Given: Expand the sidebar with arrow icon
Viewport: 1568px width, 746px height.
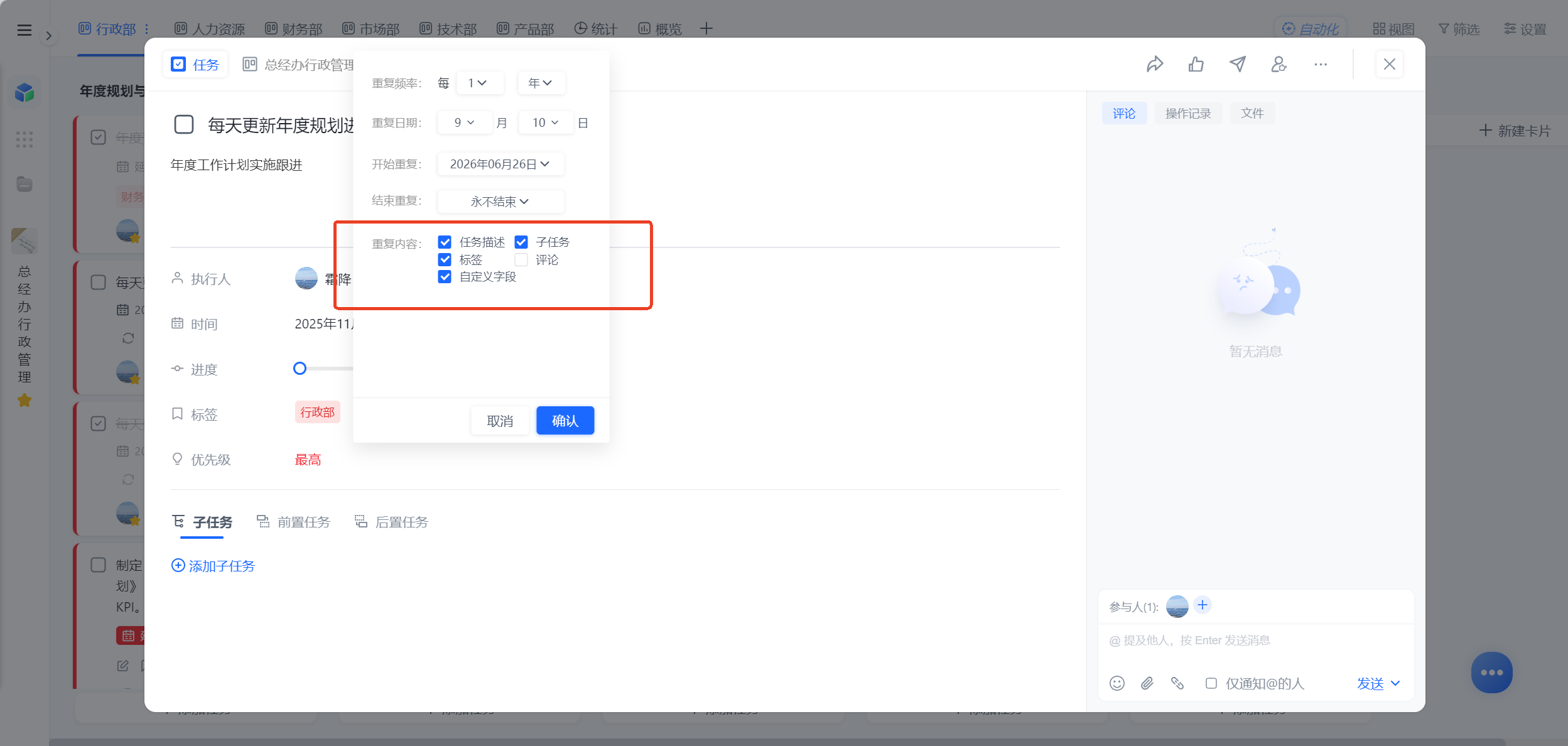Looking at the screenshot, I should pos(48,36).
